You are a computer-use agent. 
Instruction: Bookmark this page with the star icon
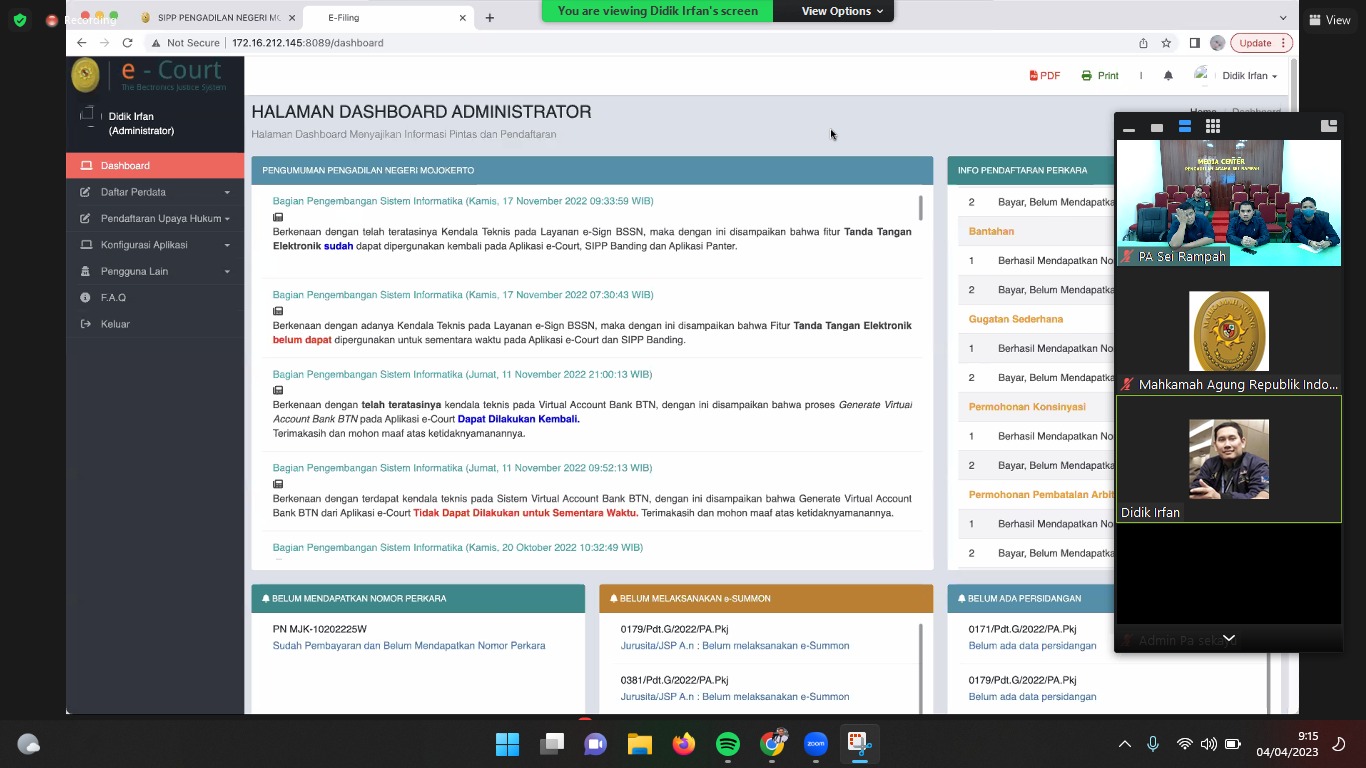tap(1166, 43)
